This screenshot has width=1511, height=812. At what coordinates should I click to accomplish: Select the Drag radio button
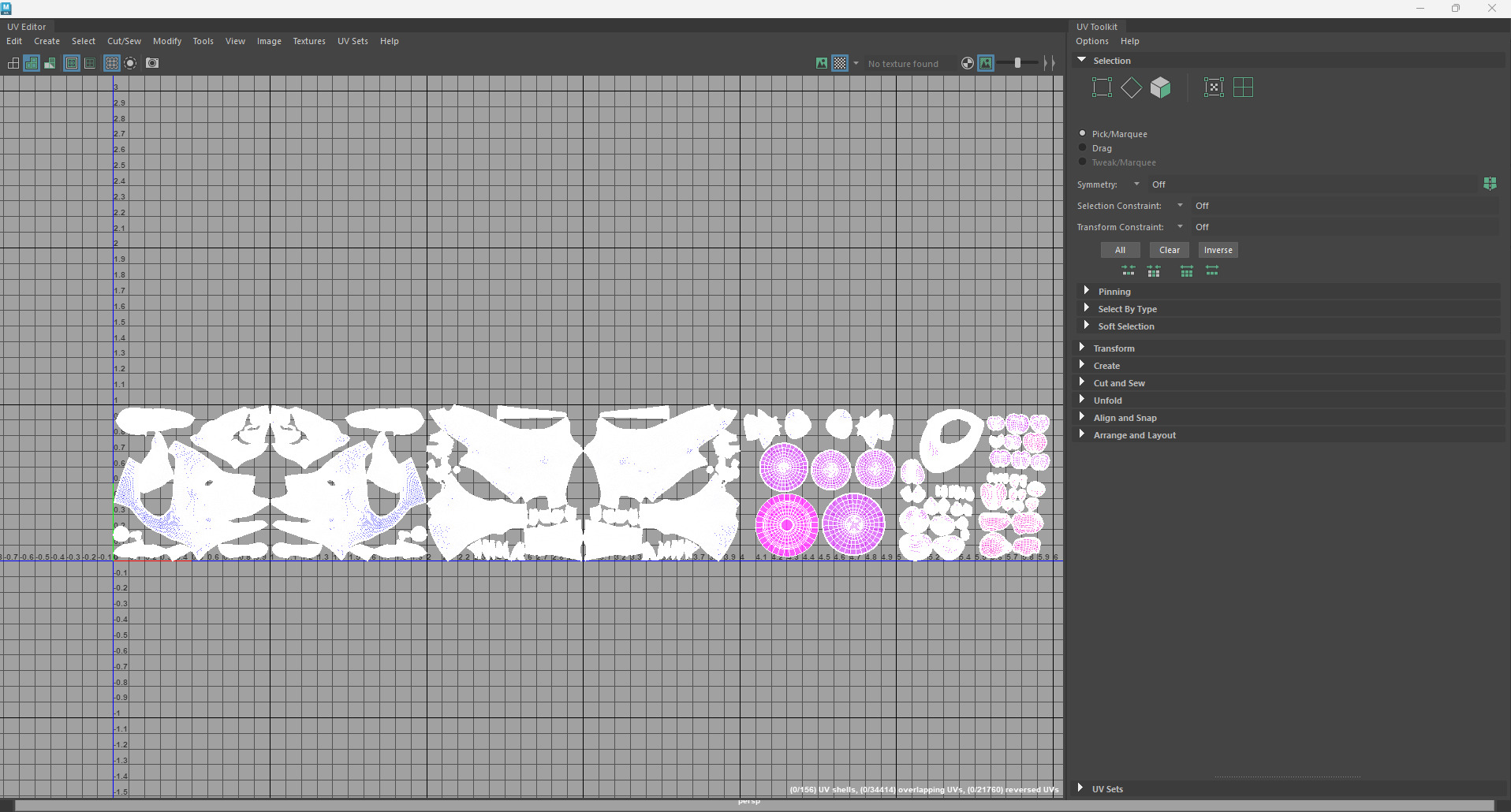(1083, 147)
